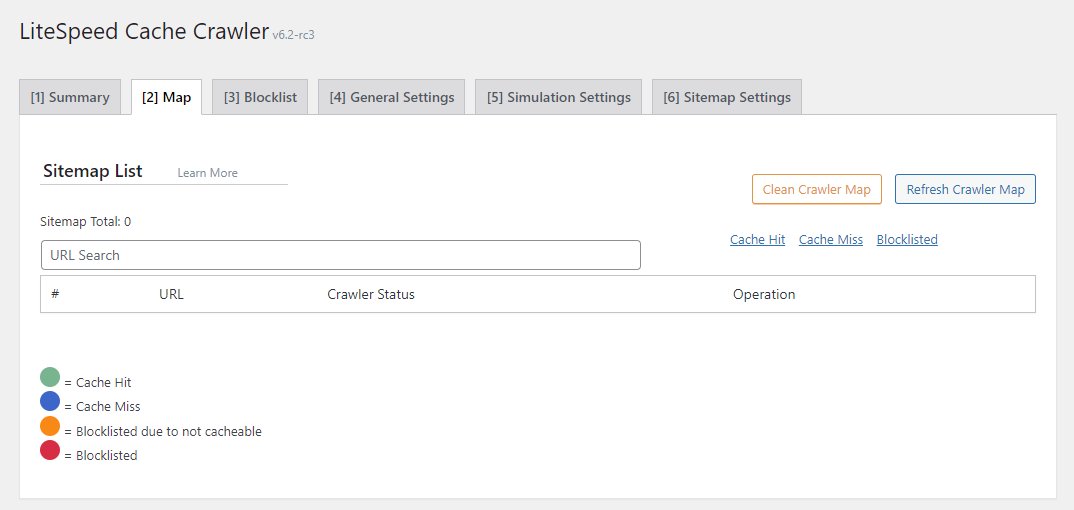Go to [4] General Settings tab
The width and height of the screenshot is (1074, 510).
click(391, 97)
